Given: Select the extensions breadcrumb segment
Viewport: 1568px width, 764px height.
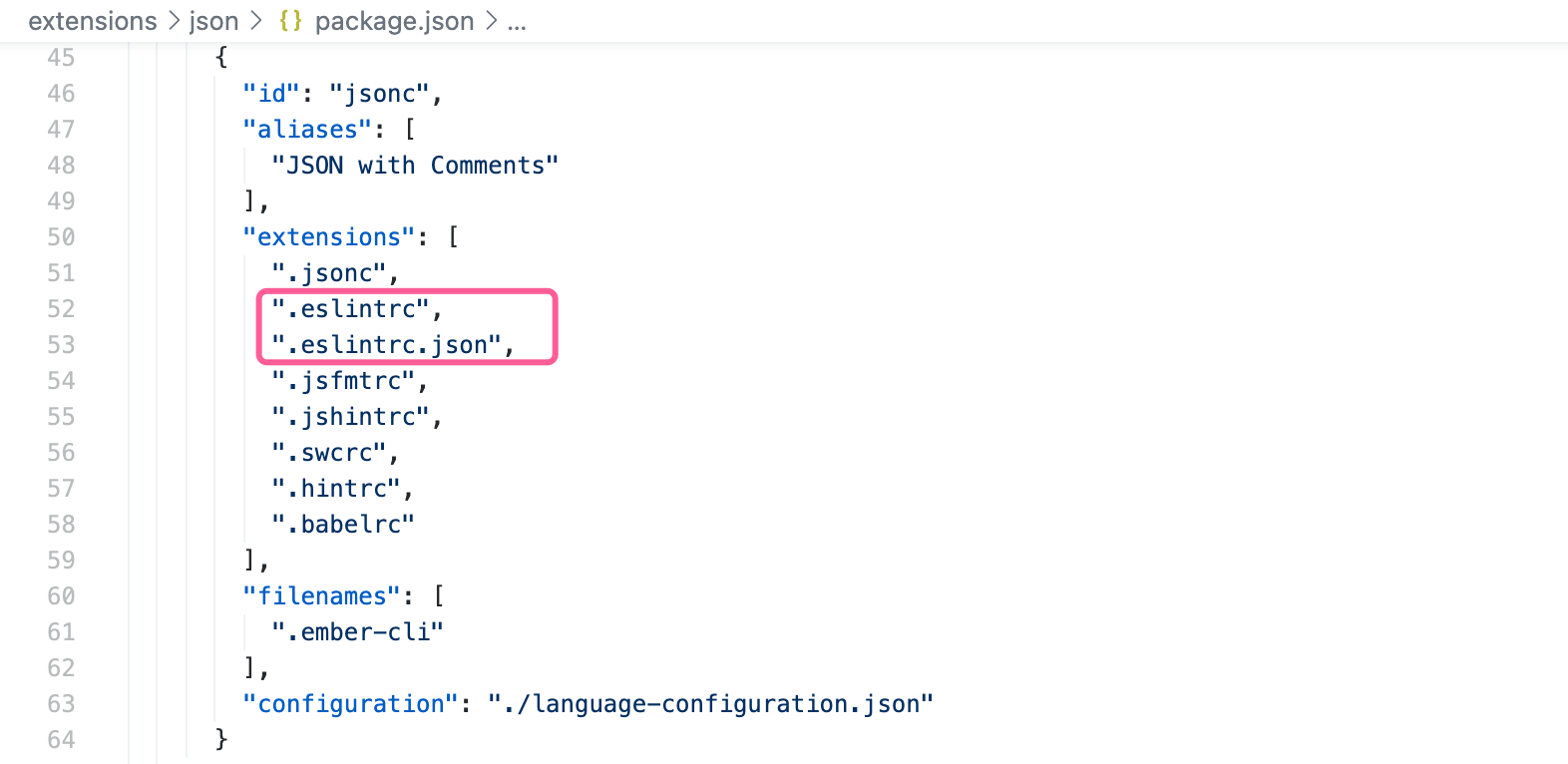Looking at the screenshot, I should [93, 21].
